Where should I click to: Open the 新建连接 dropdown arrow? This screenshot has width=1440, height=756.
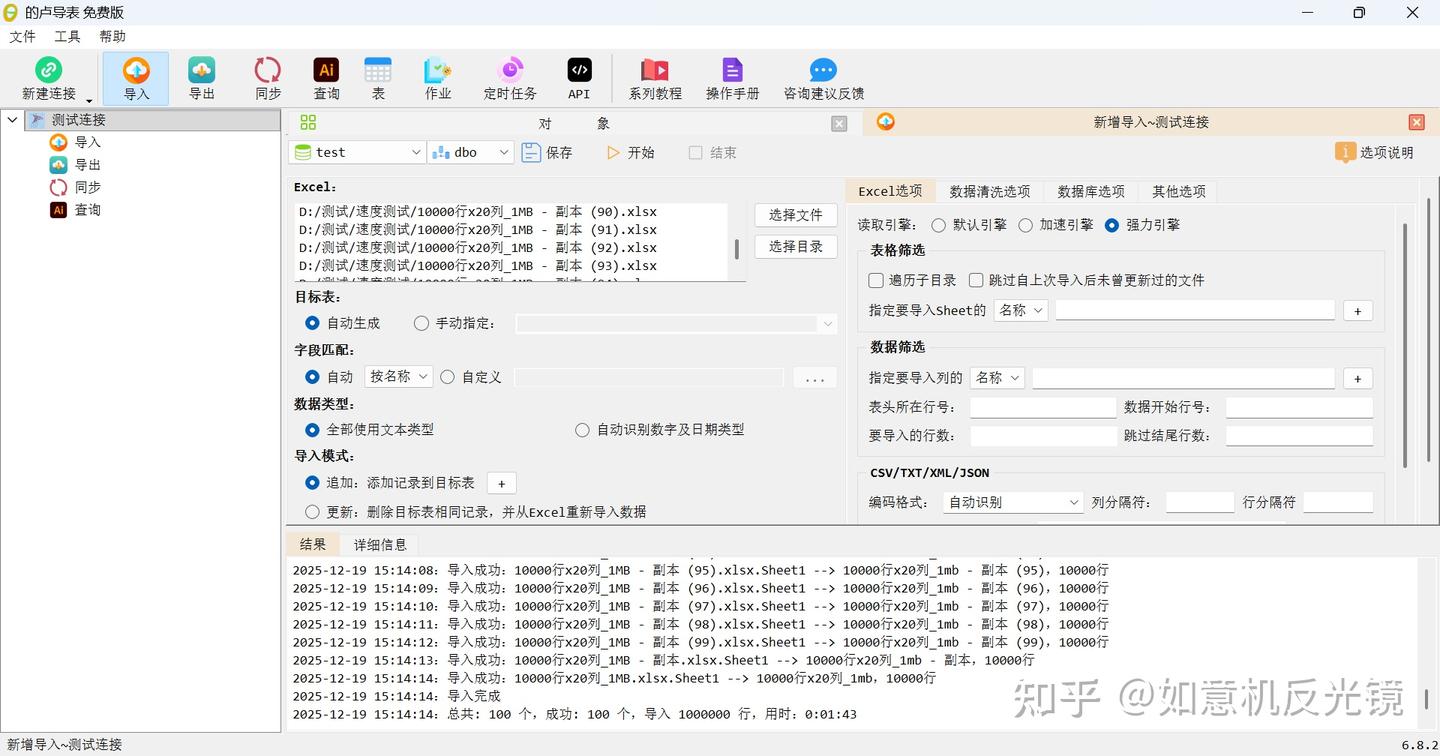click(89, 100)
